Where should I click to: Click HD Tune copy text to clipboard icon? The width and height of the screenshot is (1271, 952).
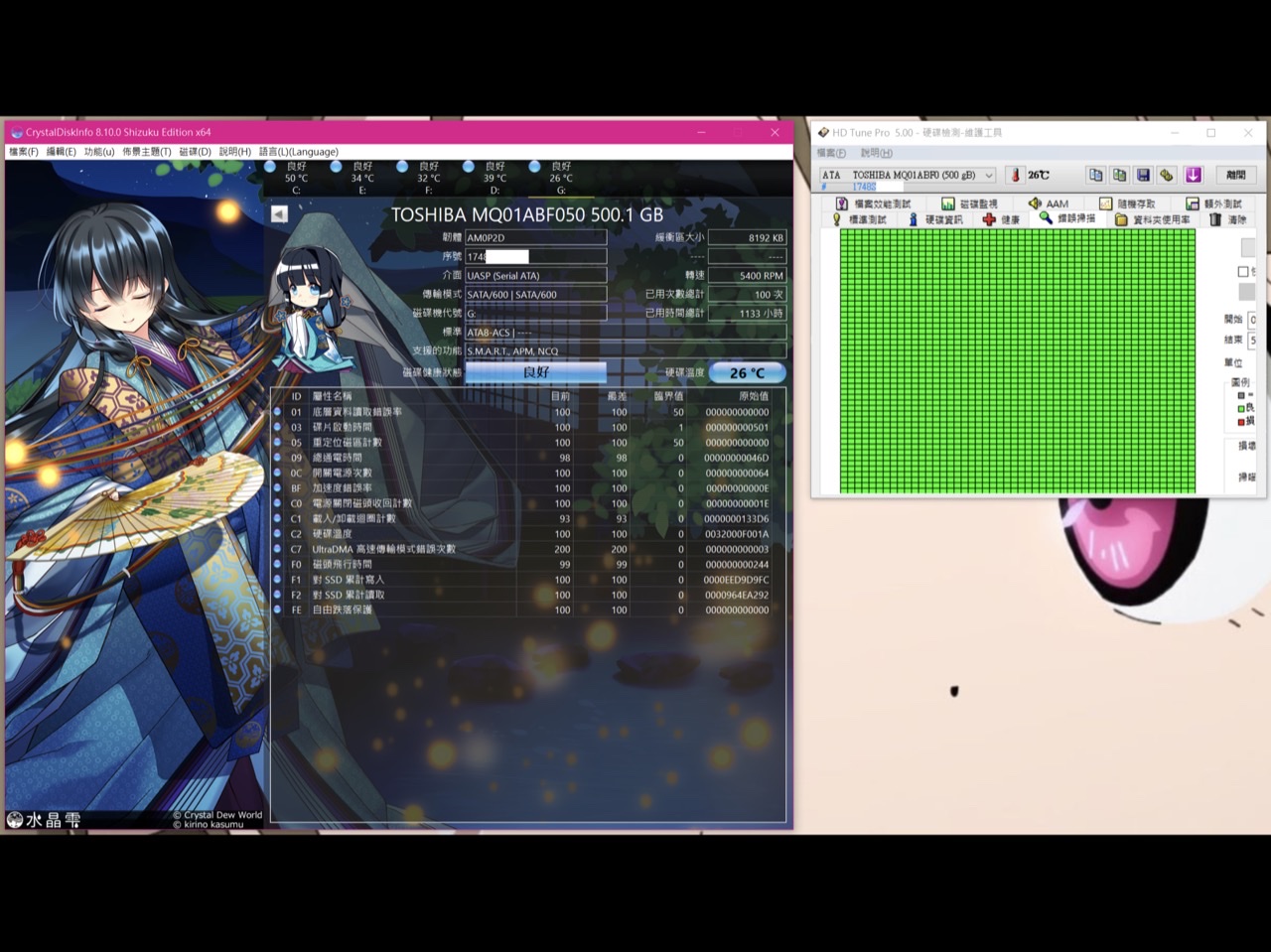click(x=1095, y=175)
